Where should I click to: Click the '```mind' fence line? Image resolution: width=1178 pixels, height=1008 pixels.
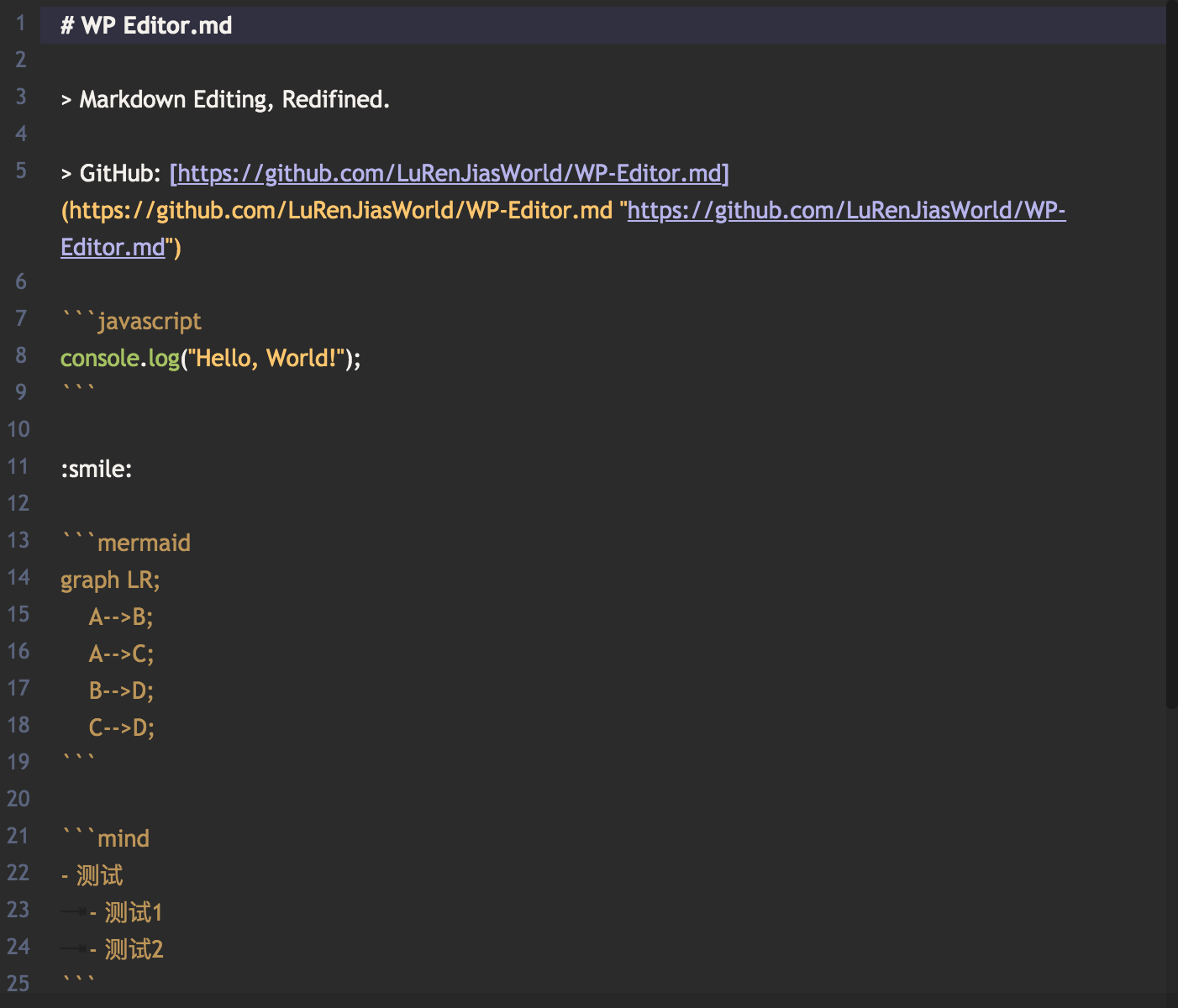tap(105, 838)
